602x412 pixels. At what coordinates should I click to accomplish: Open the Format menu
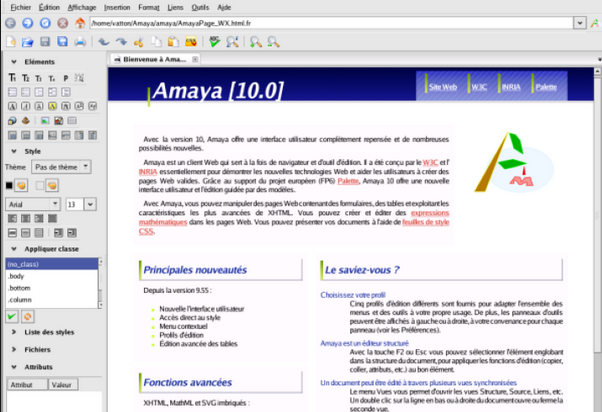tap(149, 7)
